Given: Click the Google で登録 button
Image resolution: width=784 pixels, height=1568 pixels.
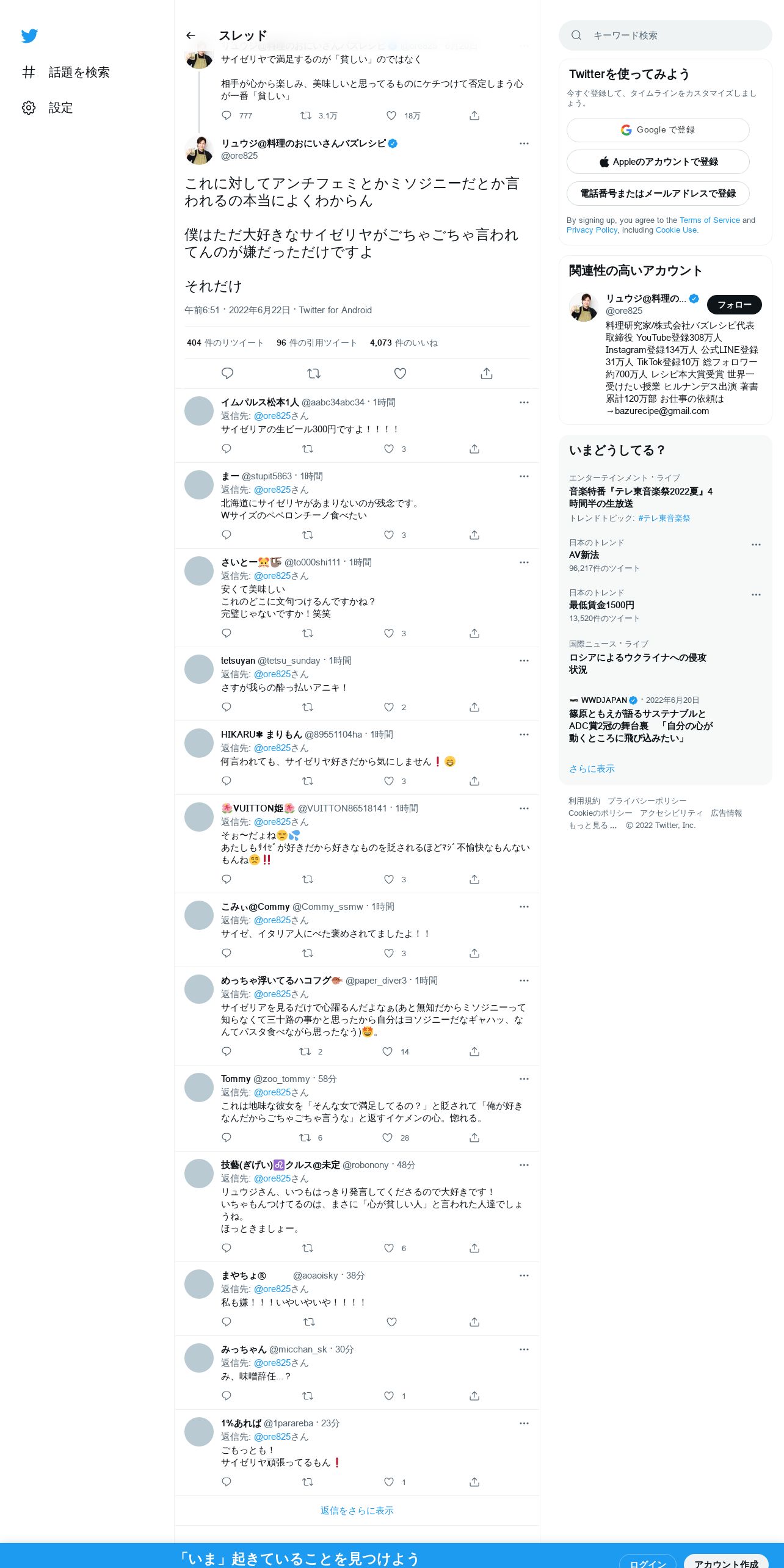Looking at the screenshot, I should (x=658, y=130).
